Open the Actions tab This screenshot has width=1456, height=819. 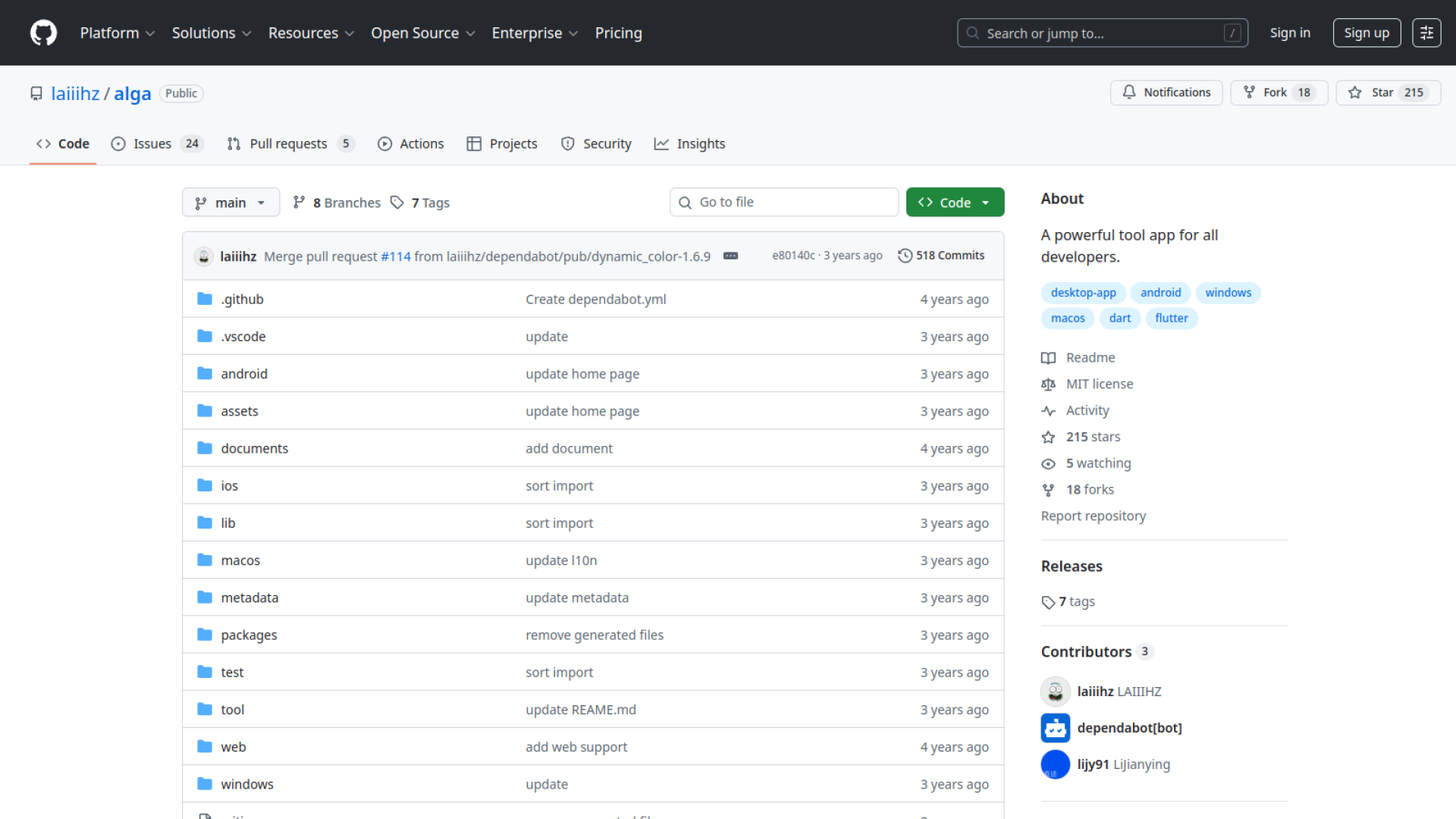tap(411, 144)
